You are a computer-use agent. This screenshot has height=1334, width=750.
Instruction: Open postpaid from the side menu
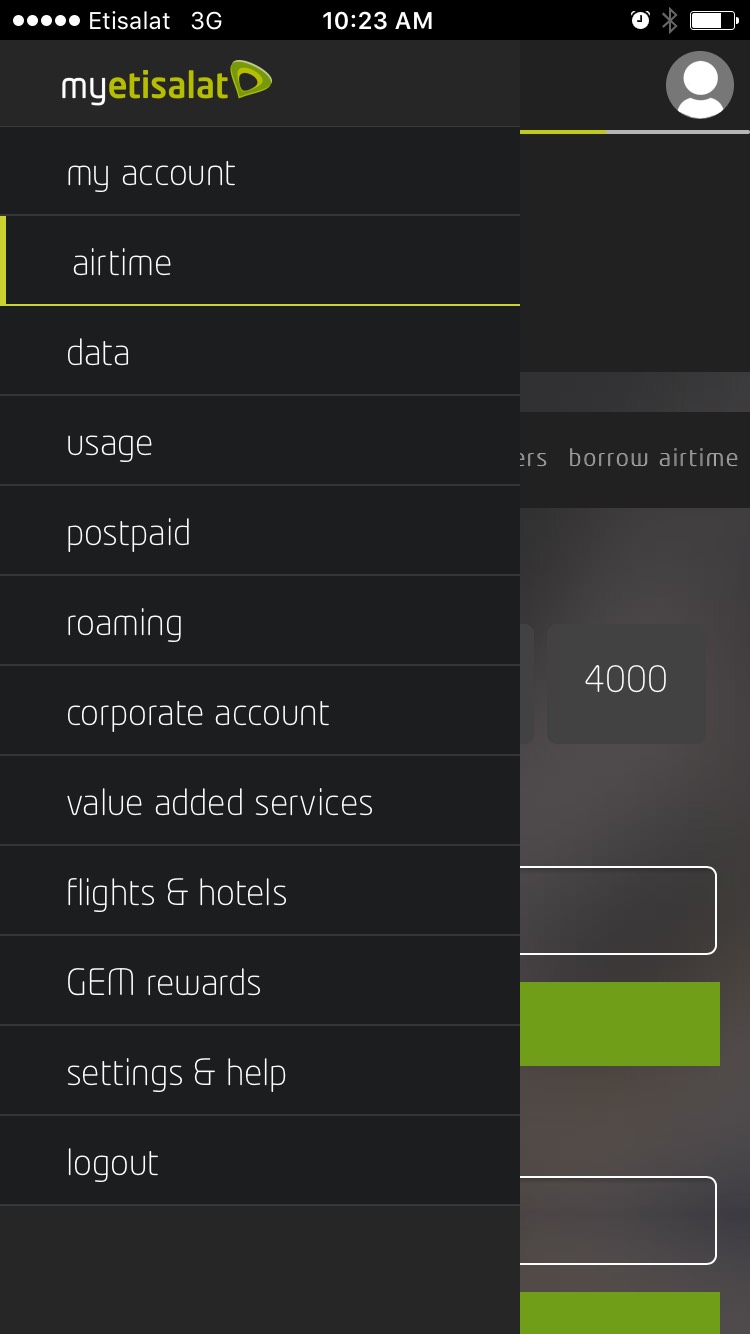pyautogui.click(x=260, y=532)
